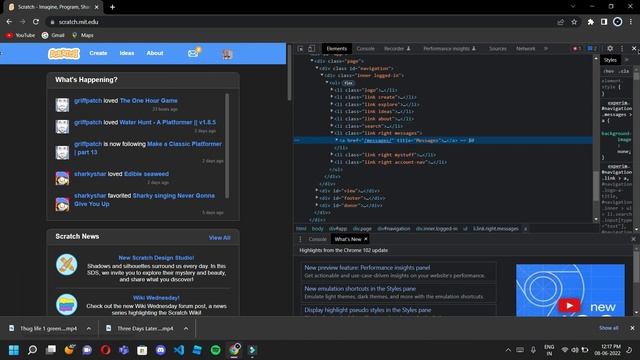Switch to DevTools Network tab
Screen dimensions: 640x360
(x=525, y=49)
